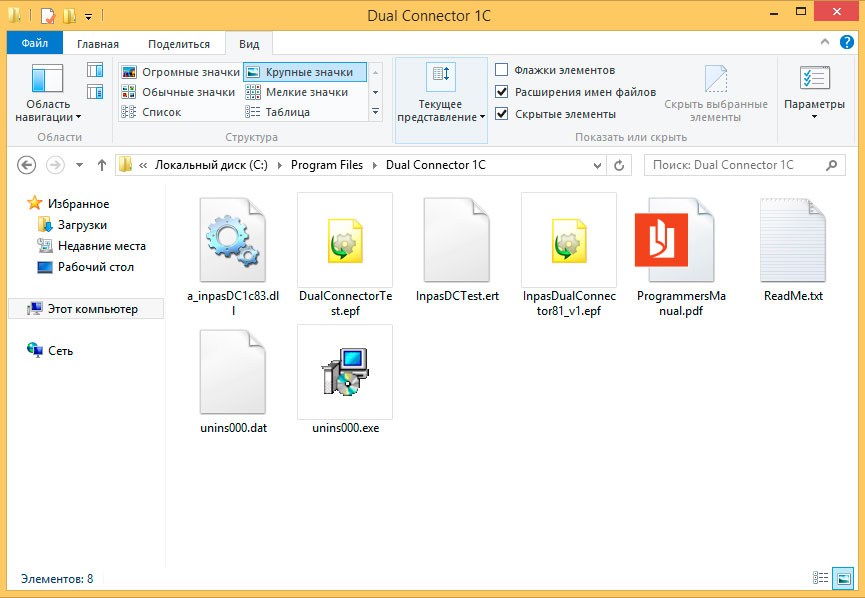Viewport: 865px width, 598px height.
Task: Select the ReadMe.txt file icon
Action: (x=793, y=240)
